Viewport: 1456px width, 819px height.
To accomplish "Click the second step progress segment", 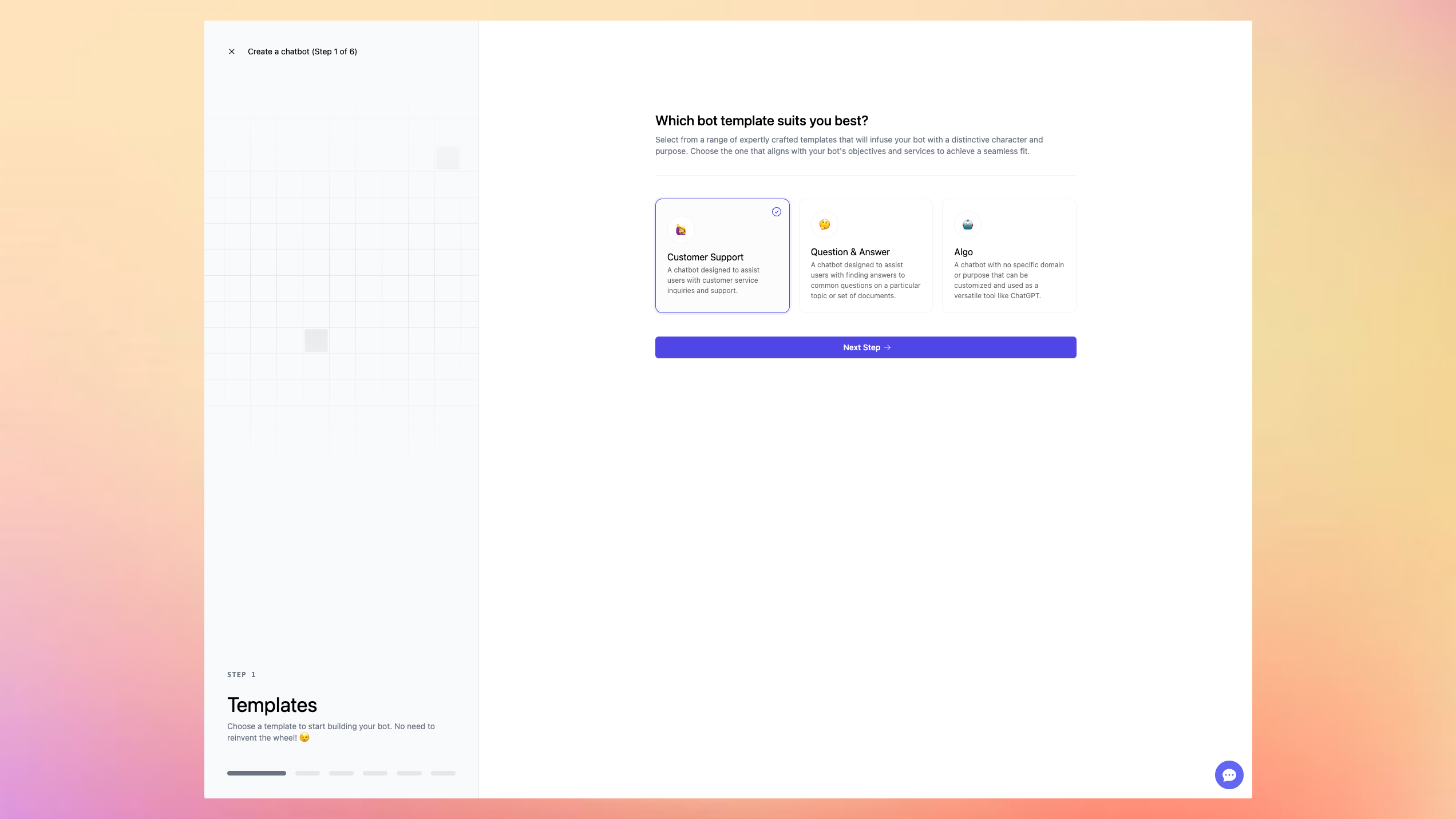I will [307, 773].
